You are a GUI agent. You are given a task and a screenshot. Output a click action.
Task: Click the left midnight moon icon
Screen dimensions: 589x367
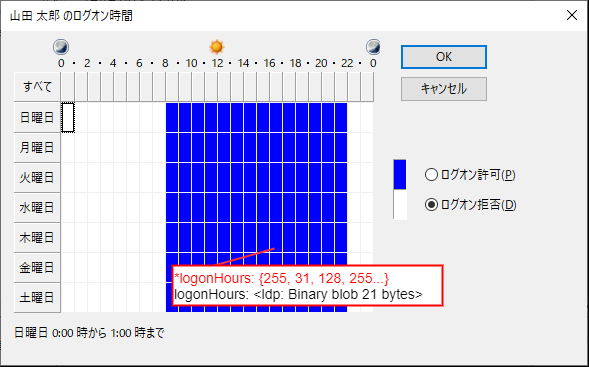[61, 47]
